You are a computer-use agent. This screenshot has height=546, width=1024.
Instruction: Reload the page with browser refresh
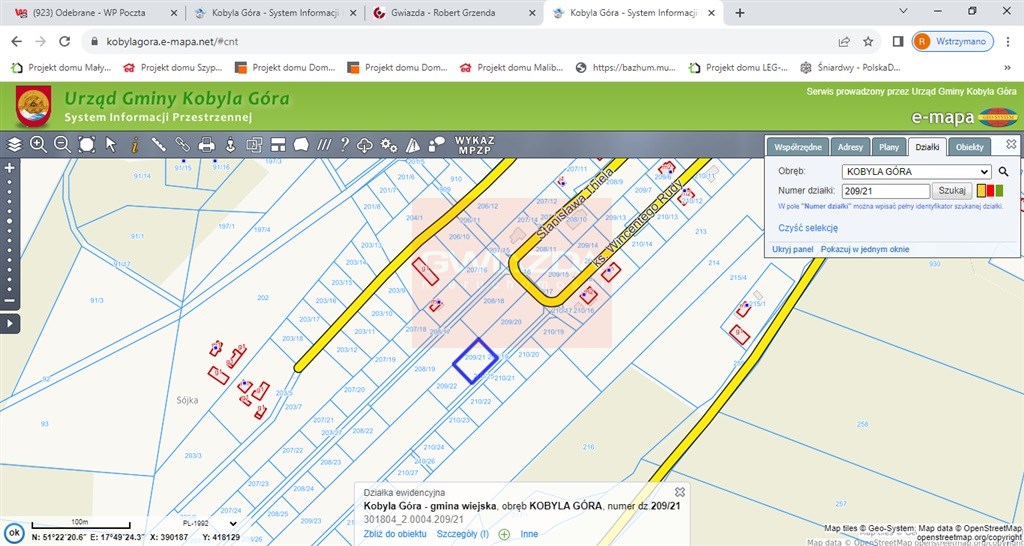[65, 41]
